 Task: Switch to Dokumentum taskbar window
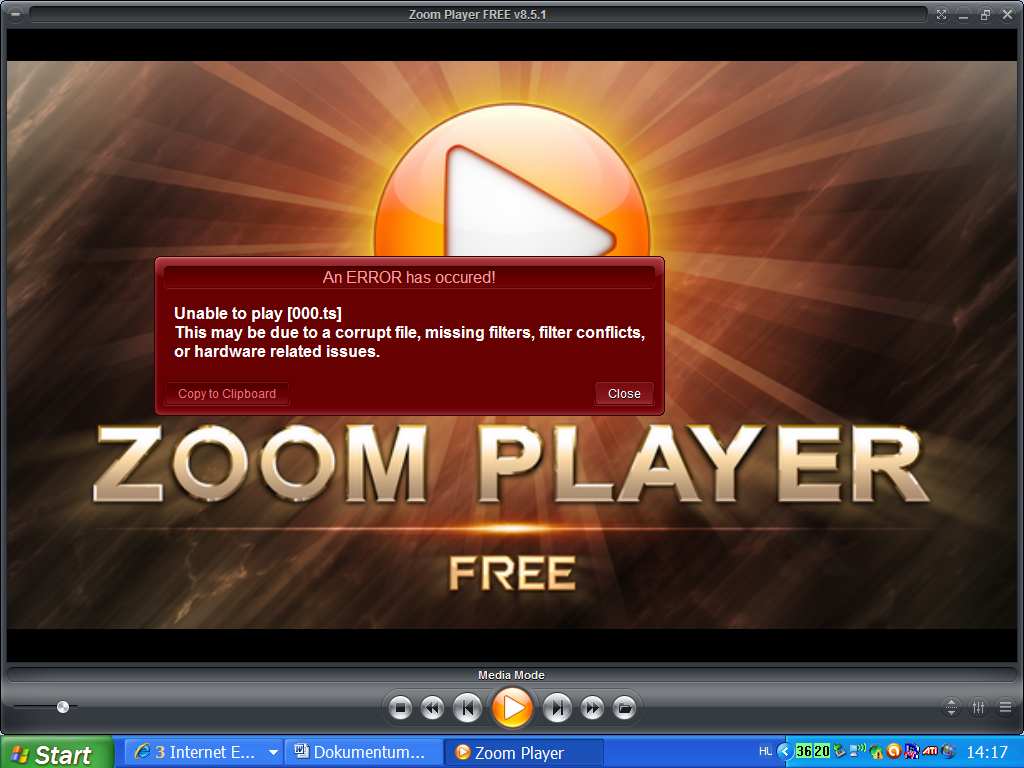(x=363, y=752)
